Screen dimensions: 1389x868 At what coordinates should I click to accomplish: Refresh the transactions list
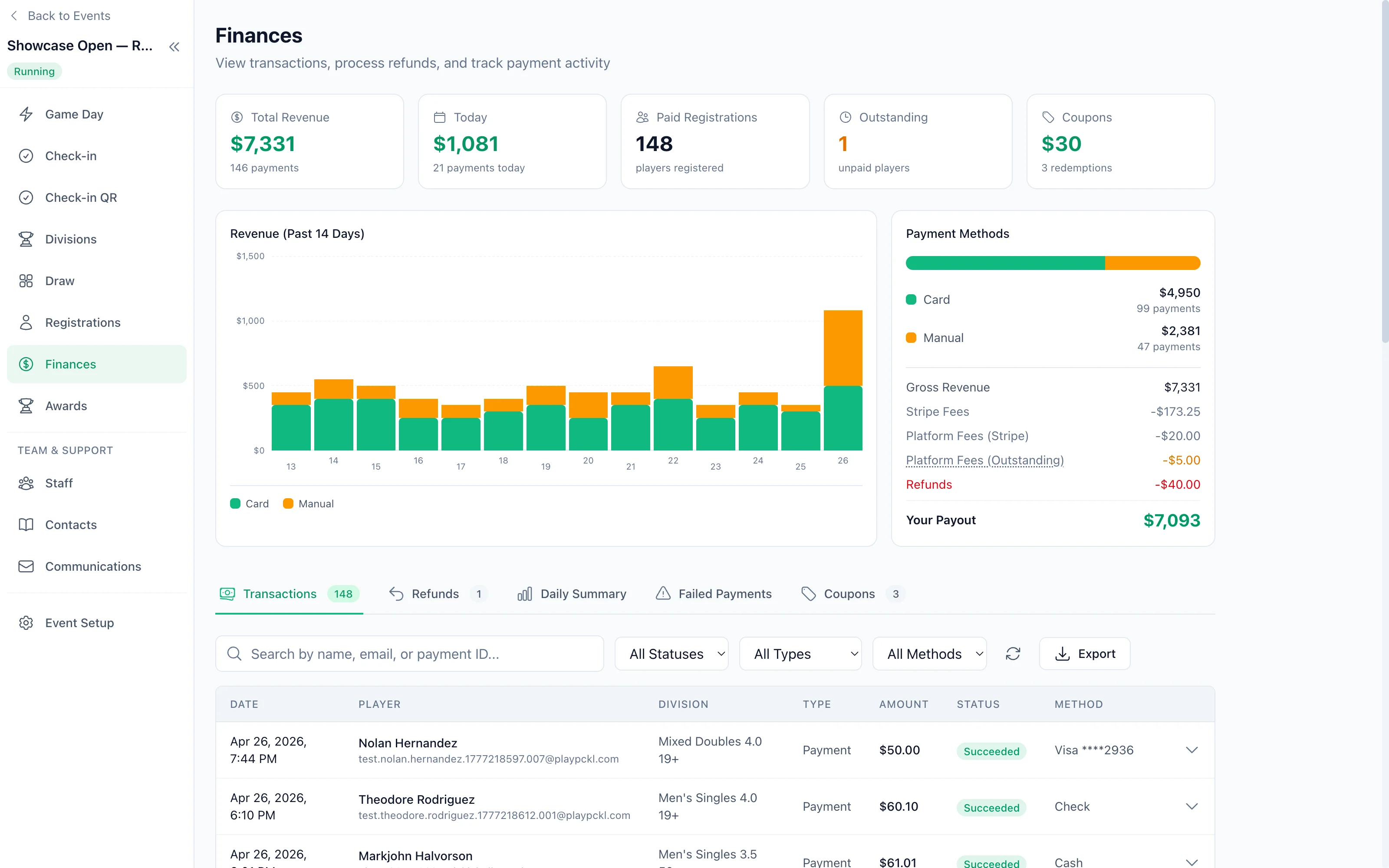[x=1013, y=654]
